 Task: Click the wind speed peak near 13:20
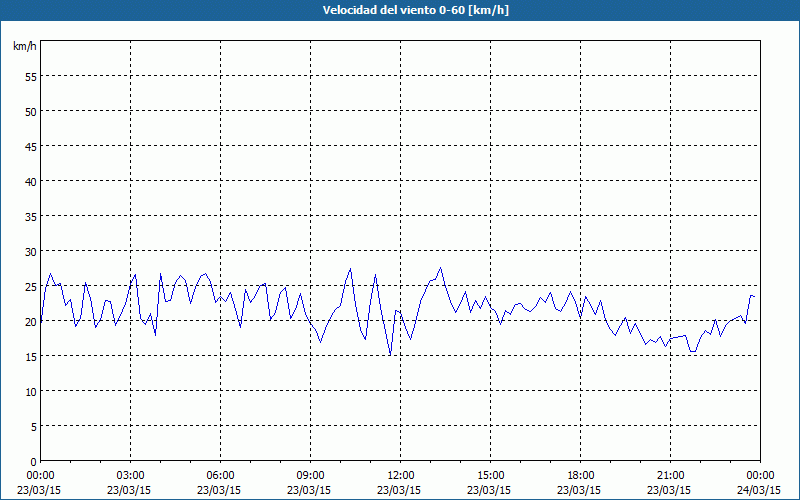[x=441, y=267]
